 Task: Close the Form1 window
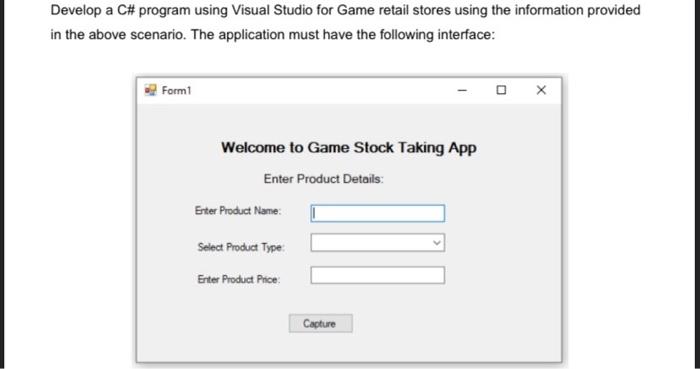pos(541,90)
